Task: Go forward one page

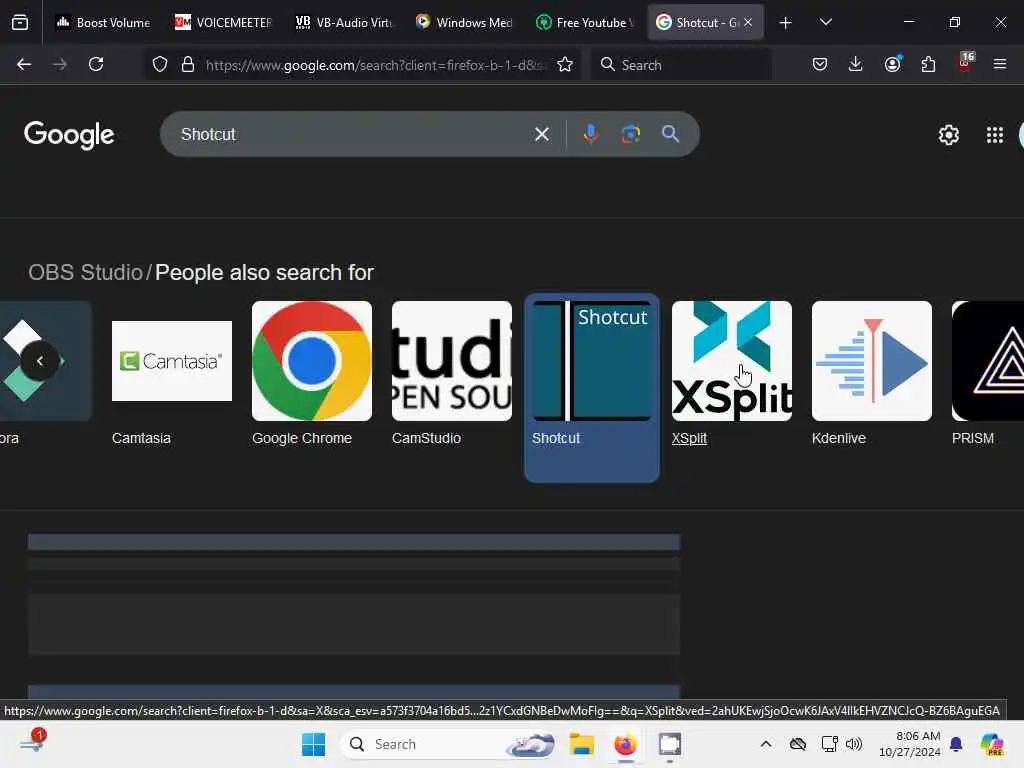Action: tap(60, 64)
